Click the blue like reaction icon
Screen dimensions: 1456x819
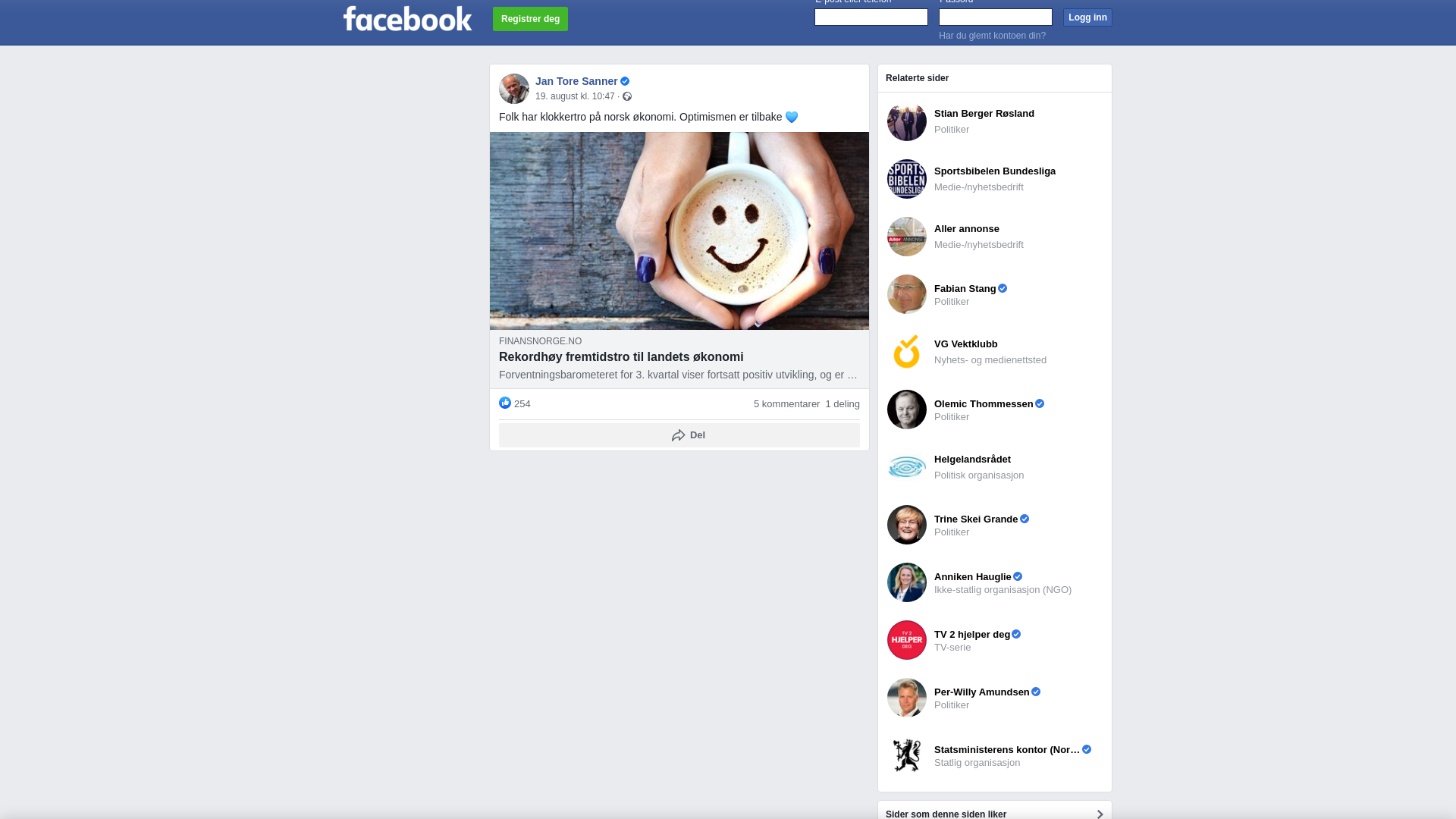(x=505, y=403)
